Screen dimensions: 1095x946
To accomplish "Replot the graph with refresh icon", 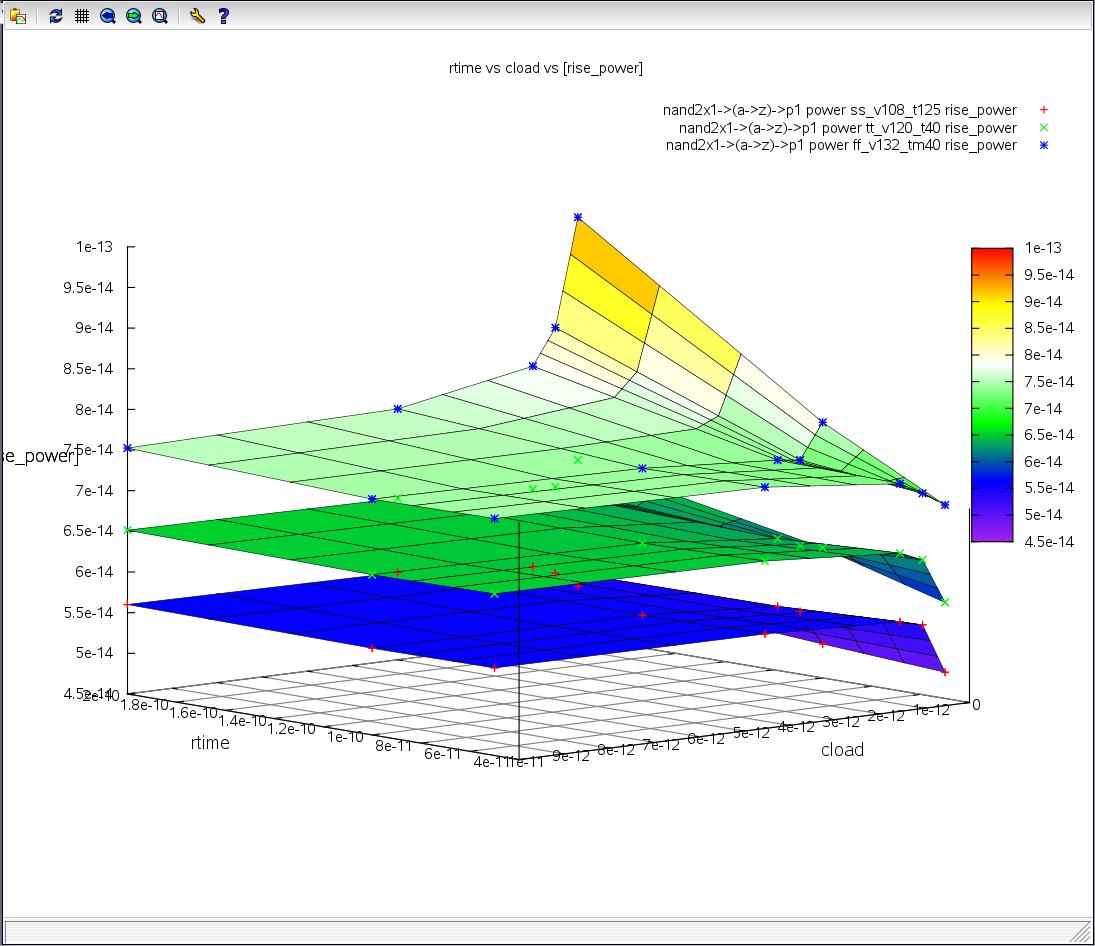I will 56,16.
